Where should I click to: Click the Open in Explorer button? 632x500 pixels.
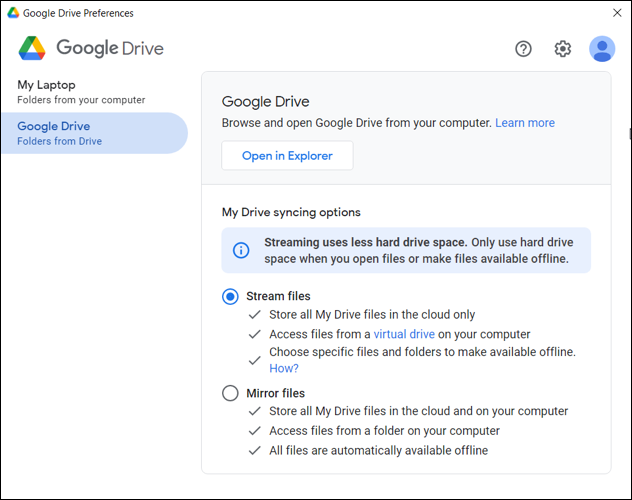(287, 156)
